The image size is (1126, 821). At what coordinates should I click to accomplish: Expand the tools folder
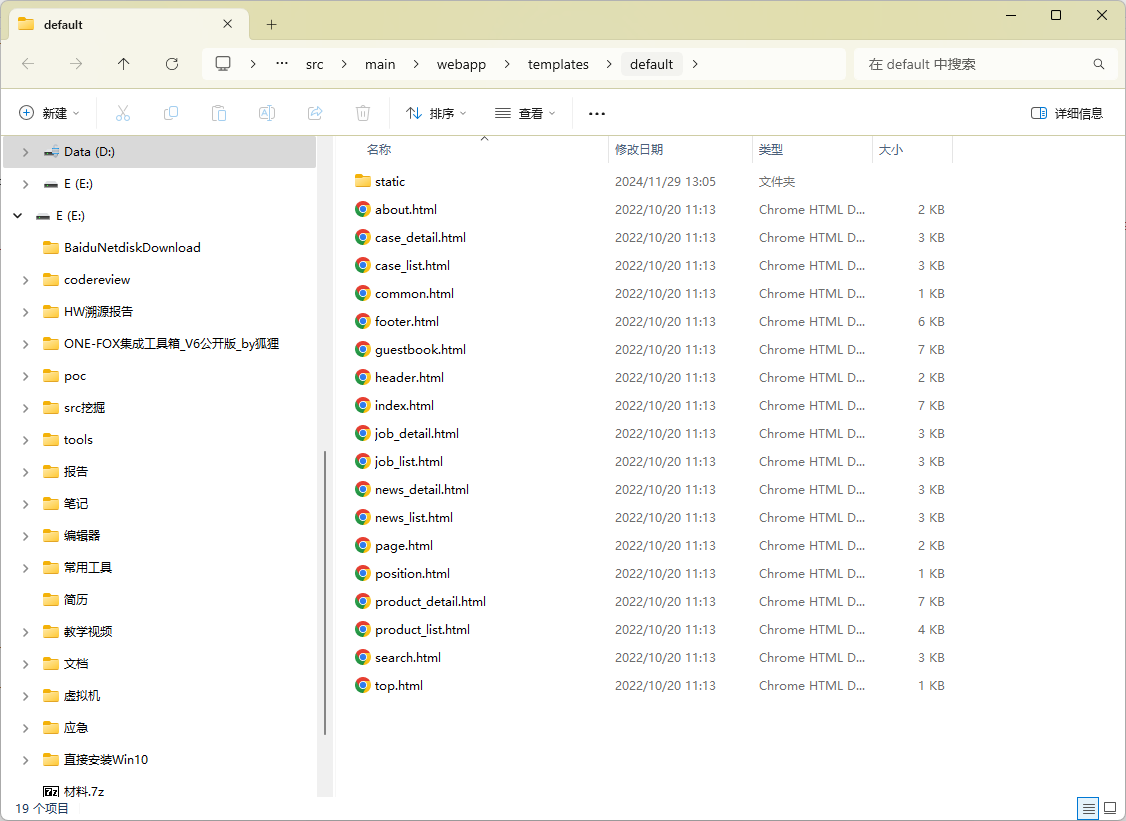click(x=25, y=440)
